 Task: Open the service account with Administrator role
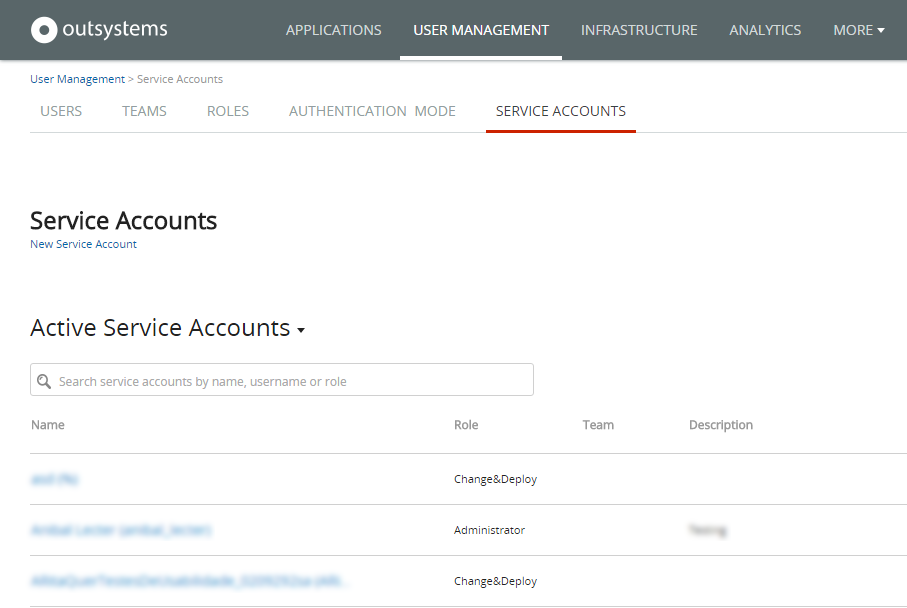(121, 530)
